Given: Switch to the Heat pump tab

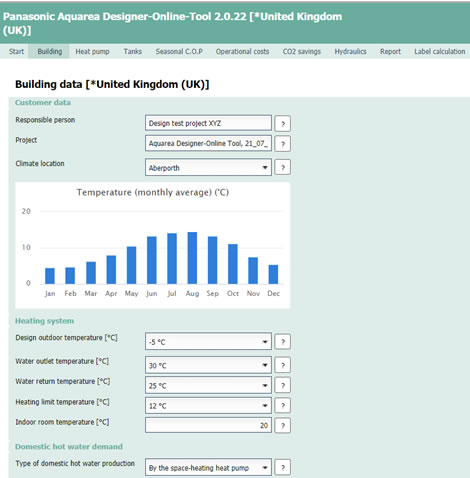Looking at the screenshot, I should point(92,51).
